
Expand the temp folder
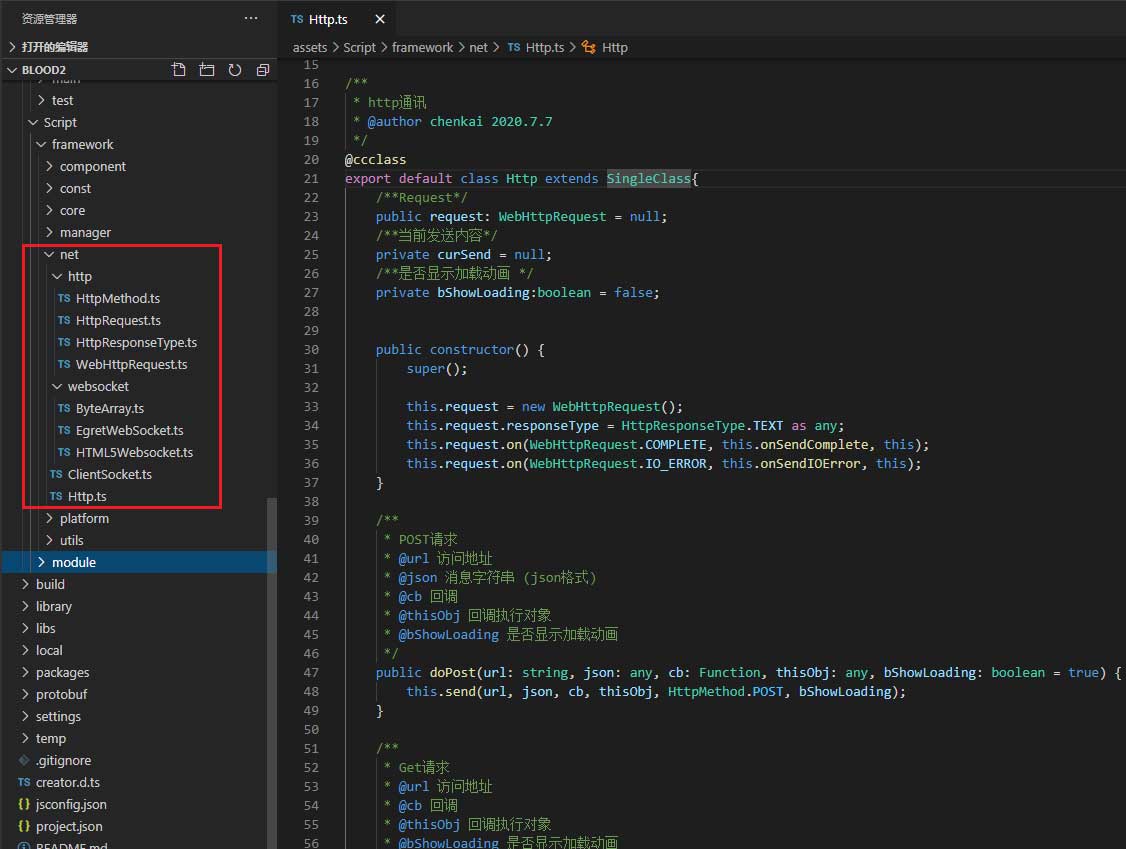click(25, 738)
